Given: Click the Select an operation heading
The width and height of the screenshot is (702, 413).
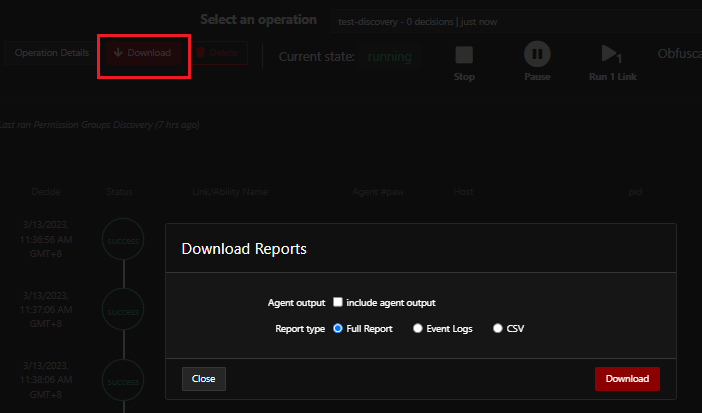Looking at the screenshot, I should pos(258,20).
